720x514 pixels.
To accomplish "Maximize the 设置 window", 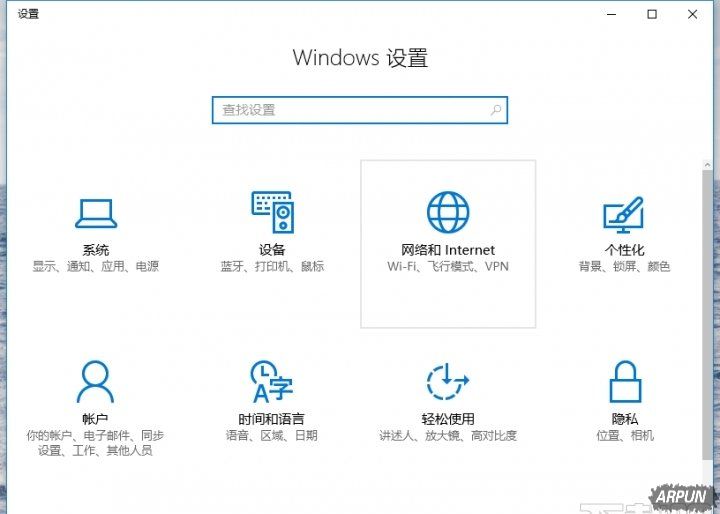I will [x=652, y=14].
